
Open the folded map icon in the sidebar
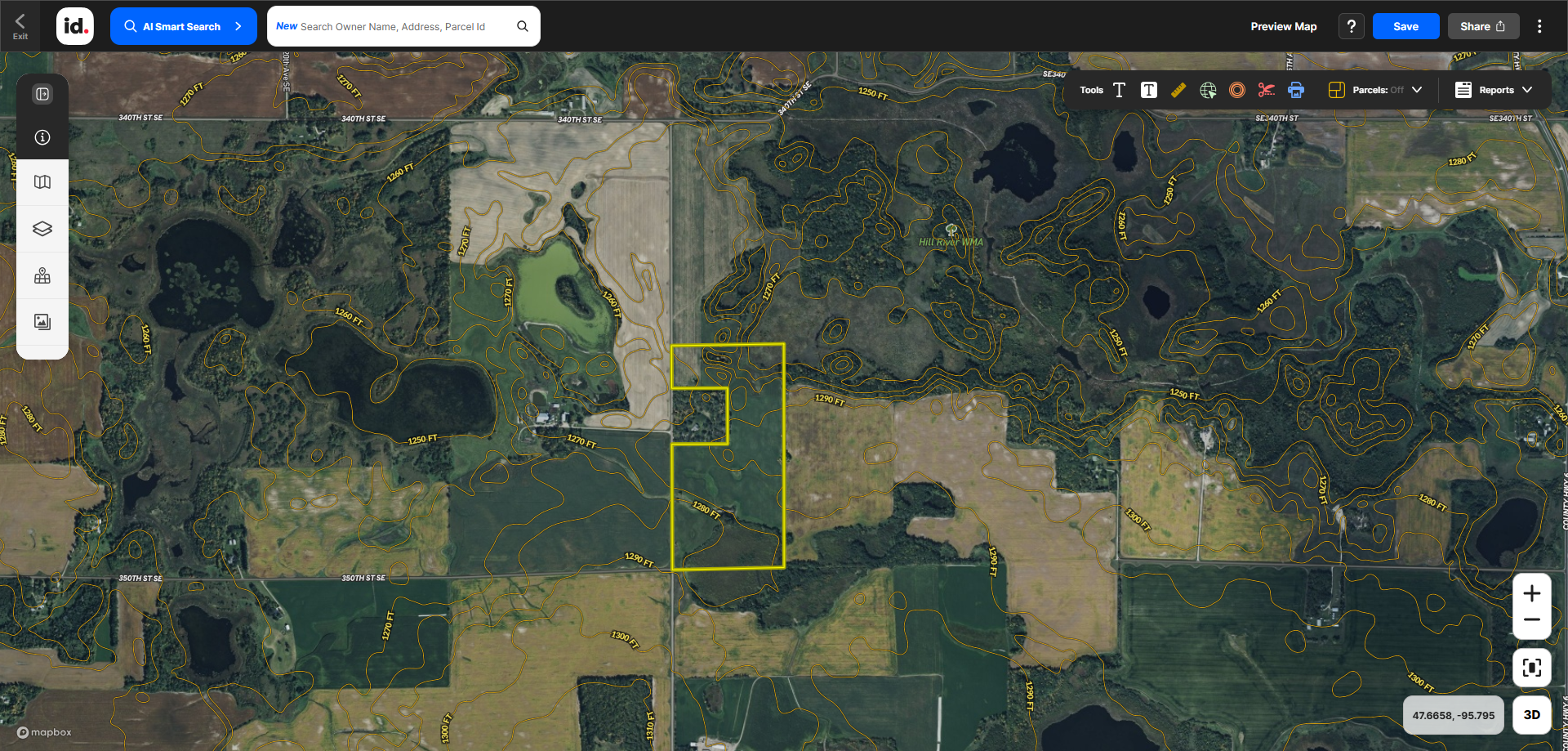click(x=42, y=182)
